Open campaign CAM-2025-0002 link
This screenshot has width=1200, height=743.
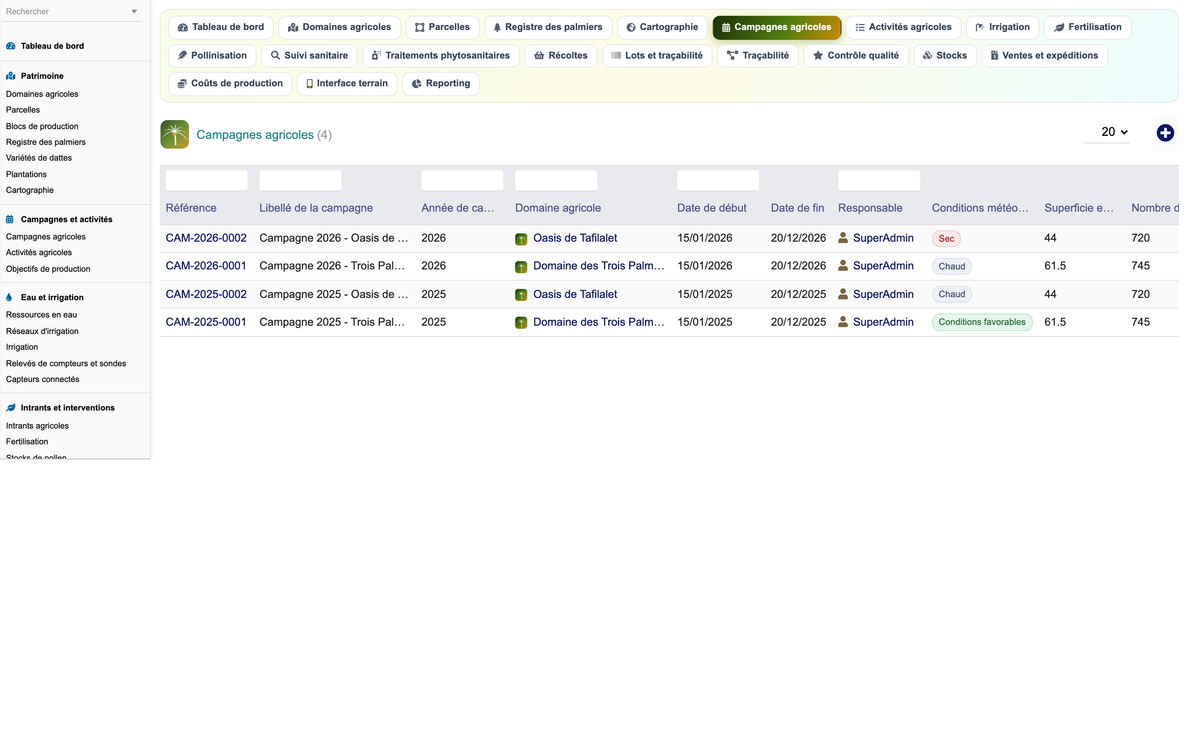click(206, 294)
